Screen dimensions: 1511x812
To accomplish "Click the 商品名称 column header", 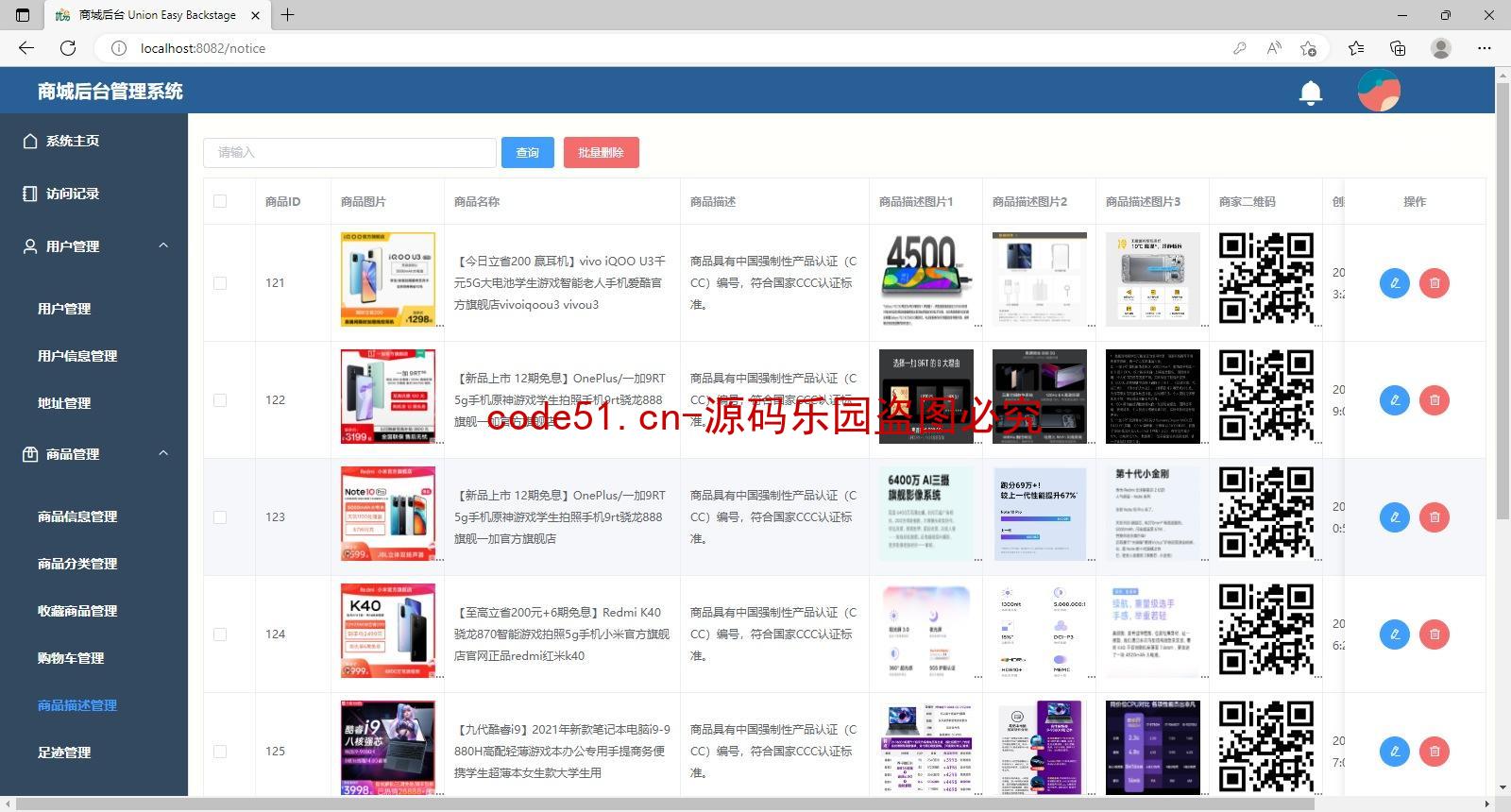I will coord(477,201).
